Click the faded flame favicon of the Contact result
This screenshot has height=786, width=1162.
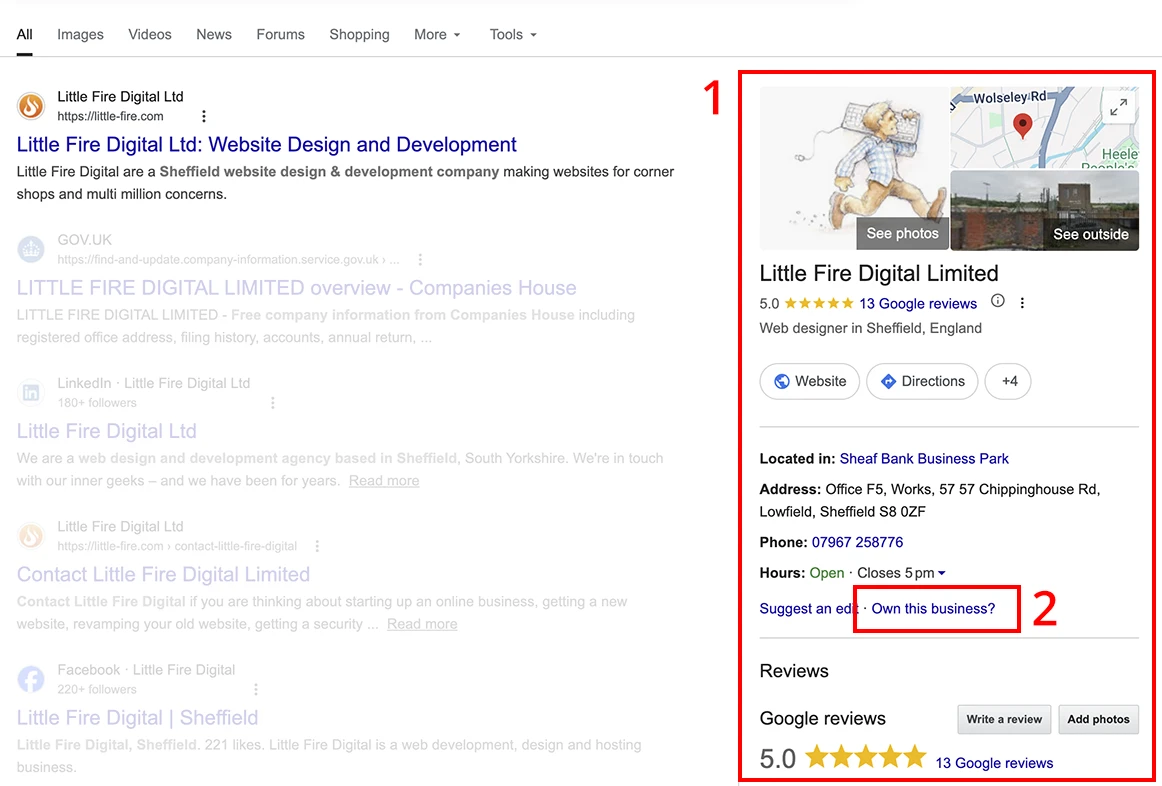tap(31, 536)
